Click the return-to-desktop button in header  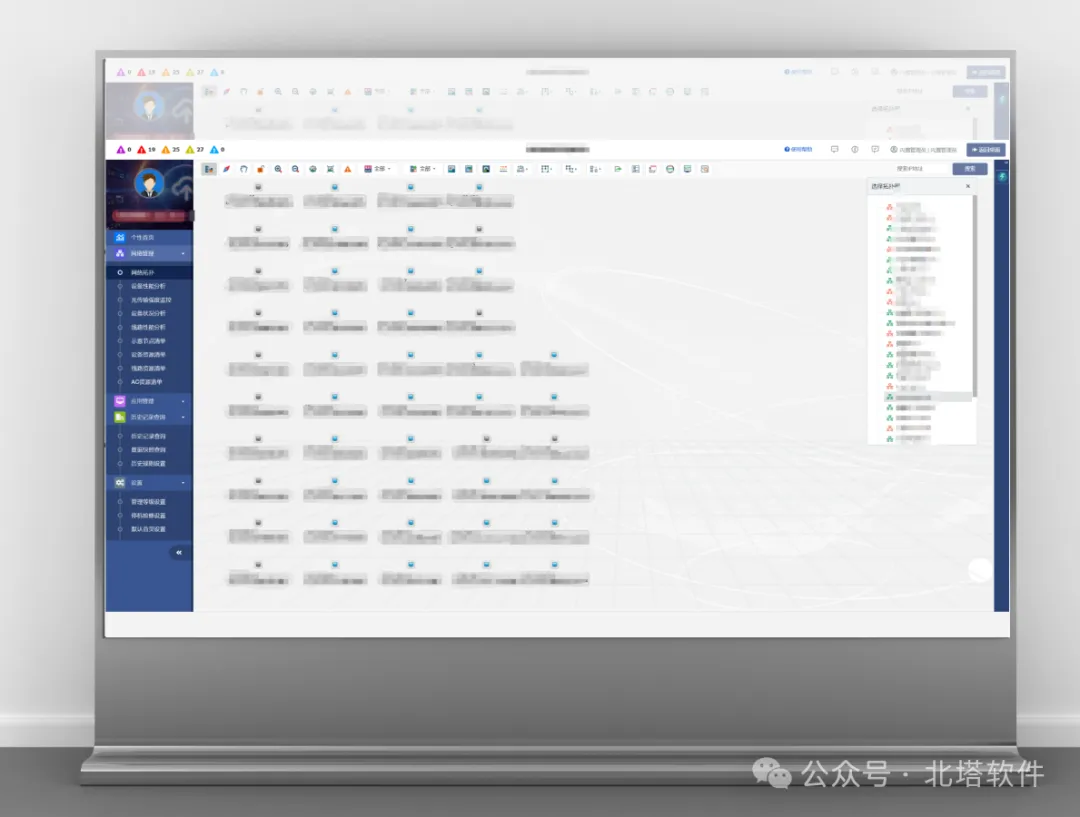pyautogui.click(x=986, y=149)
